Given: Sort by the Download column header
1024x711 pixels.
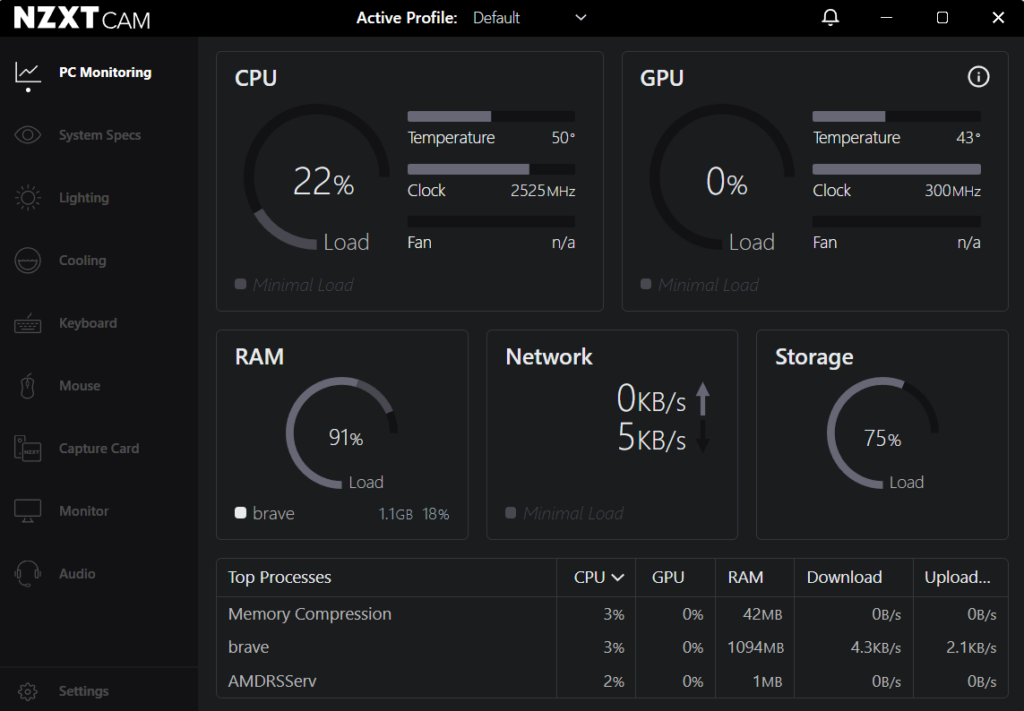Looking at the screenshot, I should tap(844, 577).
